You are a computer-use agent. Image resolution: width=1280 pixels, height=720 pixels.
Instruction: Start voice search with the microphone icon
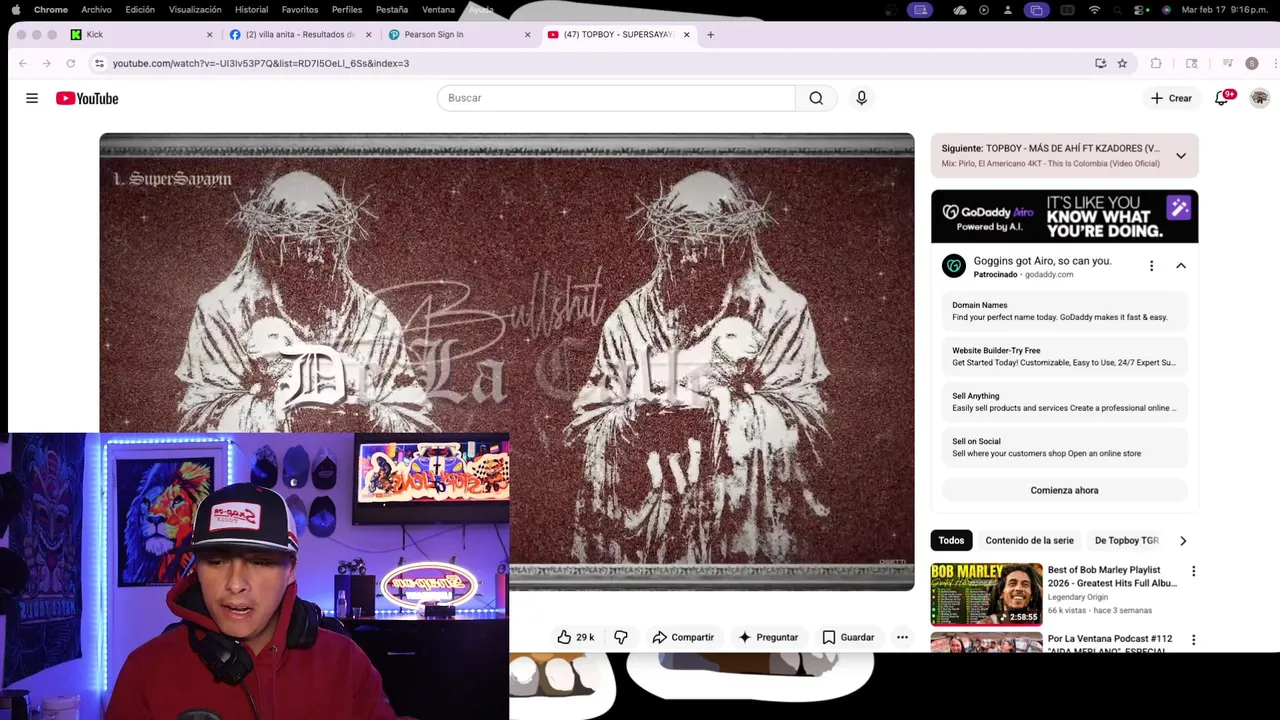tap(861, 98)
